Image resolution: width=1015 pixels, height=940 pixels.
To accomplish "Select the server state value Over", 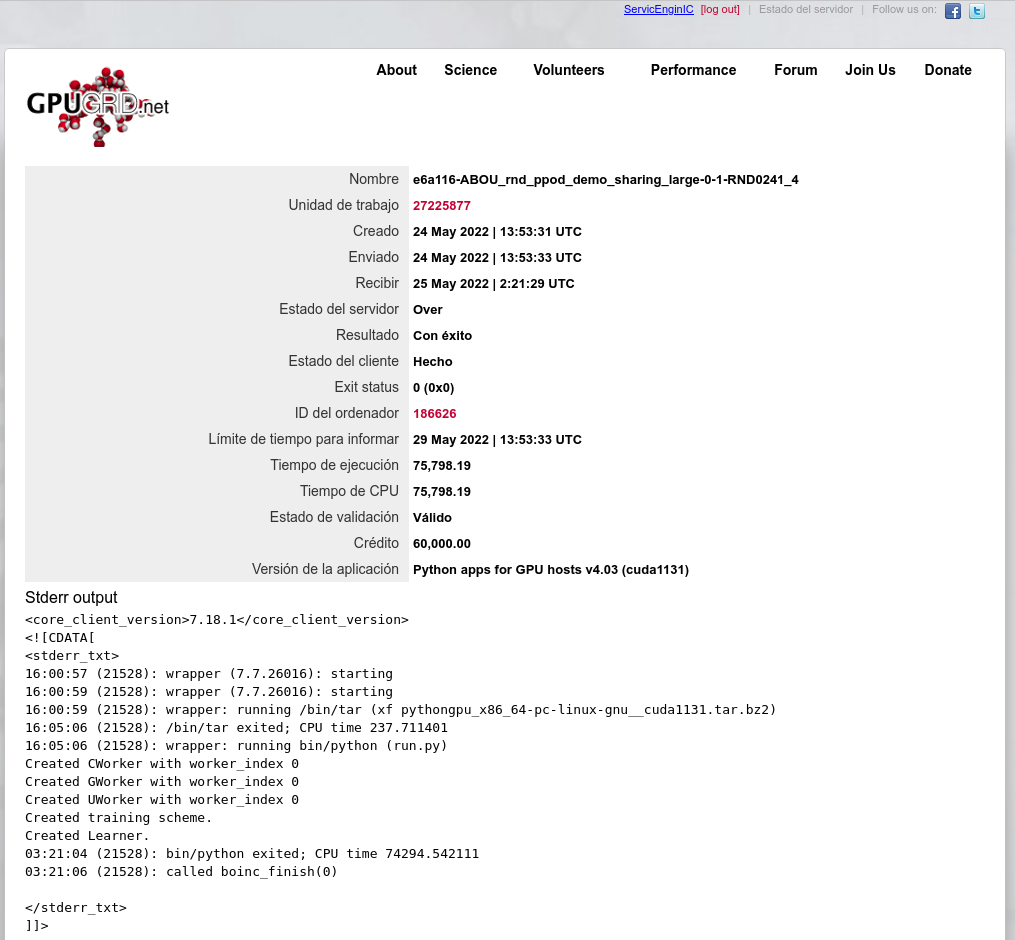I will pos(427,309).
